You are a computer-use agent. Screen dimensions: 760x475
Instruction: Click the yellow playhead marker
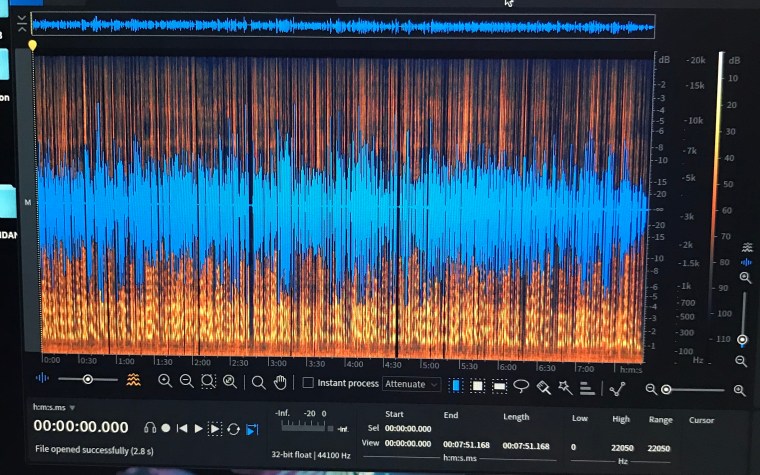(x=33, y=45)
